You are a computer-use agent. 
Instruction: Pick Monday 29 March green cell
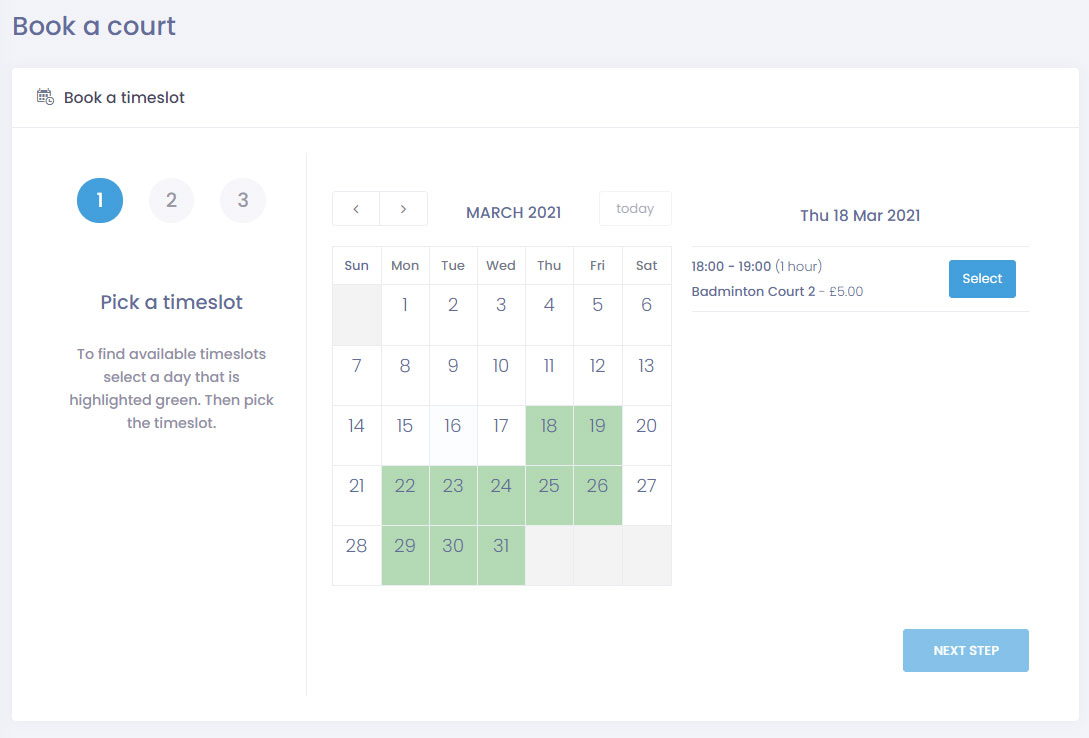(x=405, y=555)
